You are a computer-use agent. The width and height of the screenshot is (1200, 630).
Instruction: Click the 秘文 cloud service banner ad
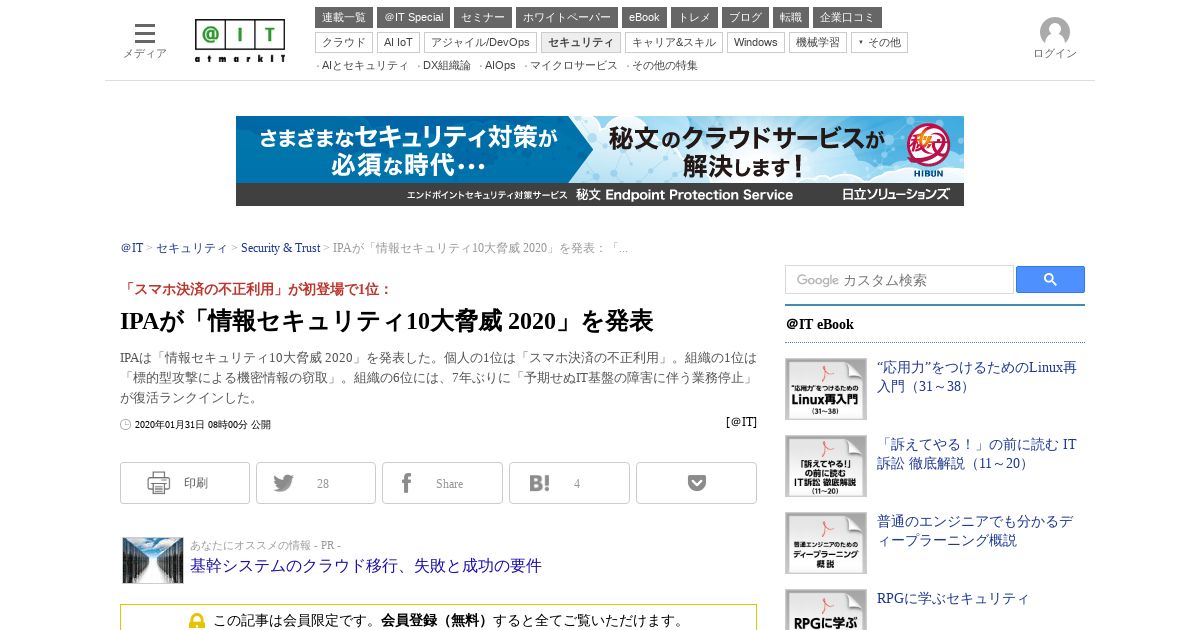600,161
